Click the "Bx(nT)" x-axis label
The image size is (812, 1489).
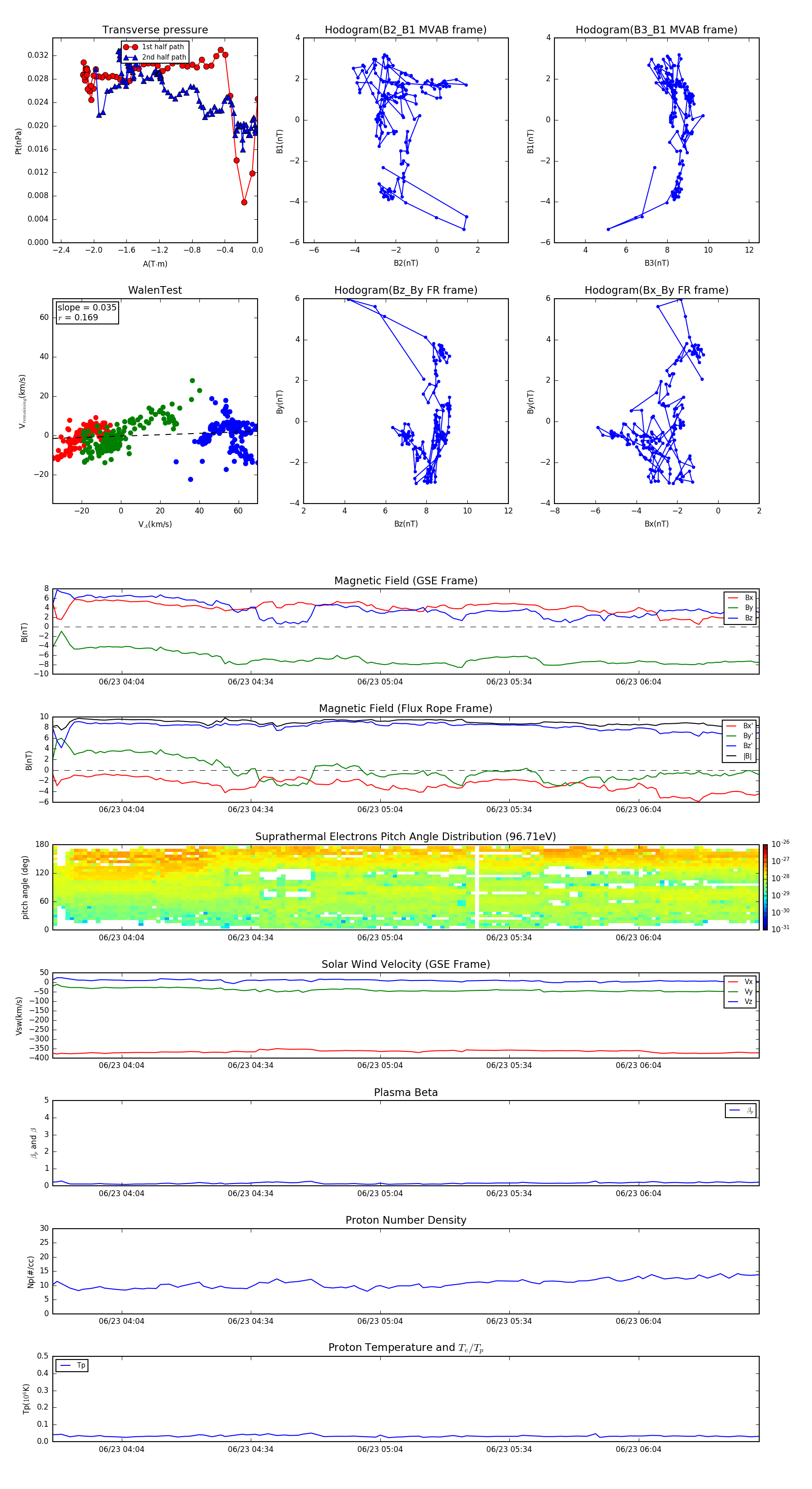click(x=656, y=524)
